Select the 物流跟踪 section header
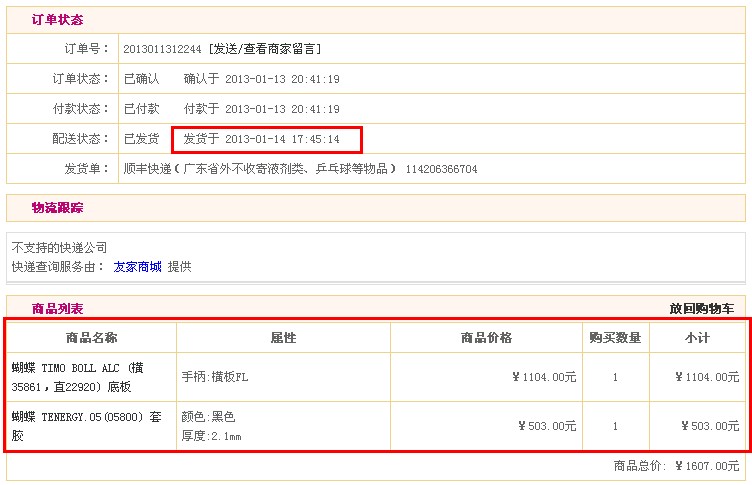752x485 pixels. 57,208
